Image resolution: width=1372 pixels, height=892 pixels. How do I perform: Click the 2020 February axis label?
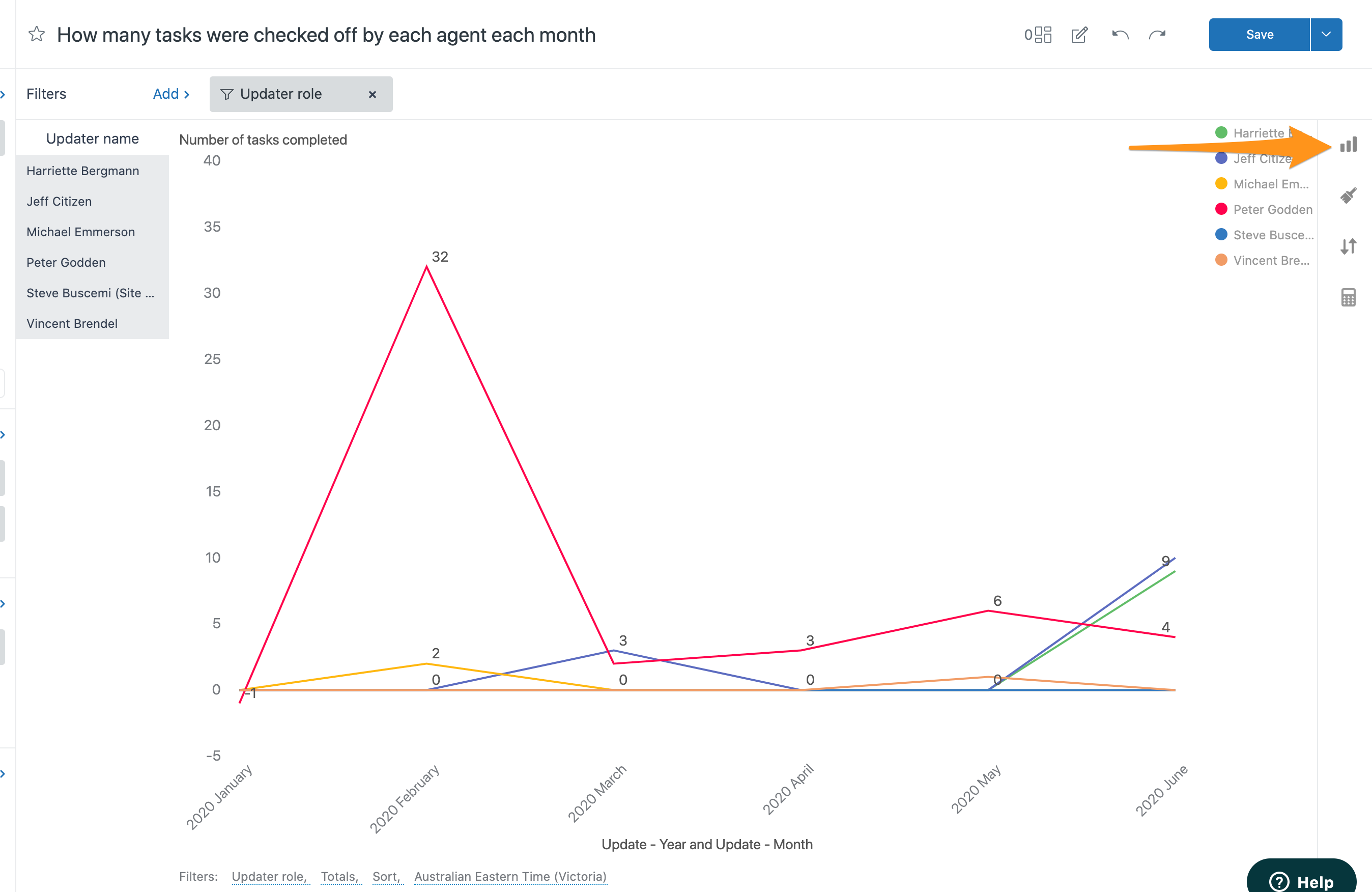(x=404, y=799)
